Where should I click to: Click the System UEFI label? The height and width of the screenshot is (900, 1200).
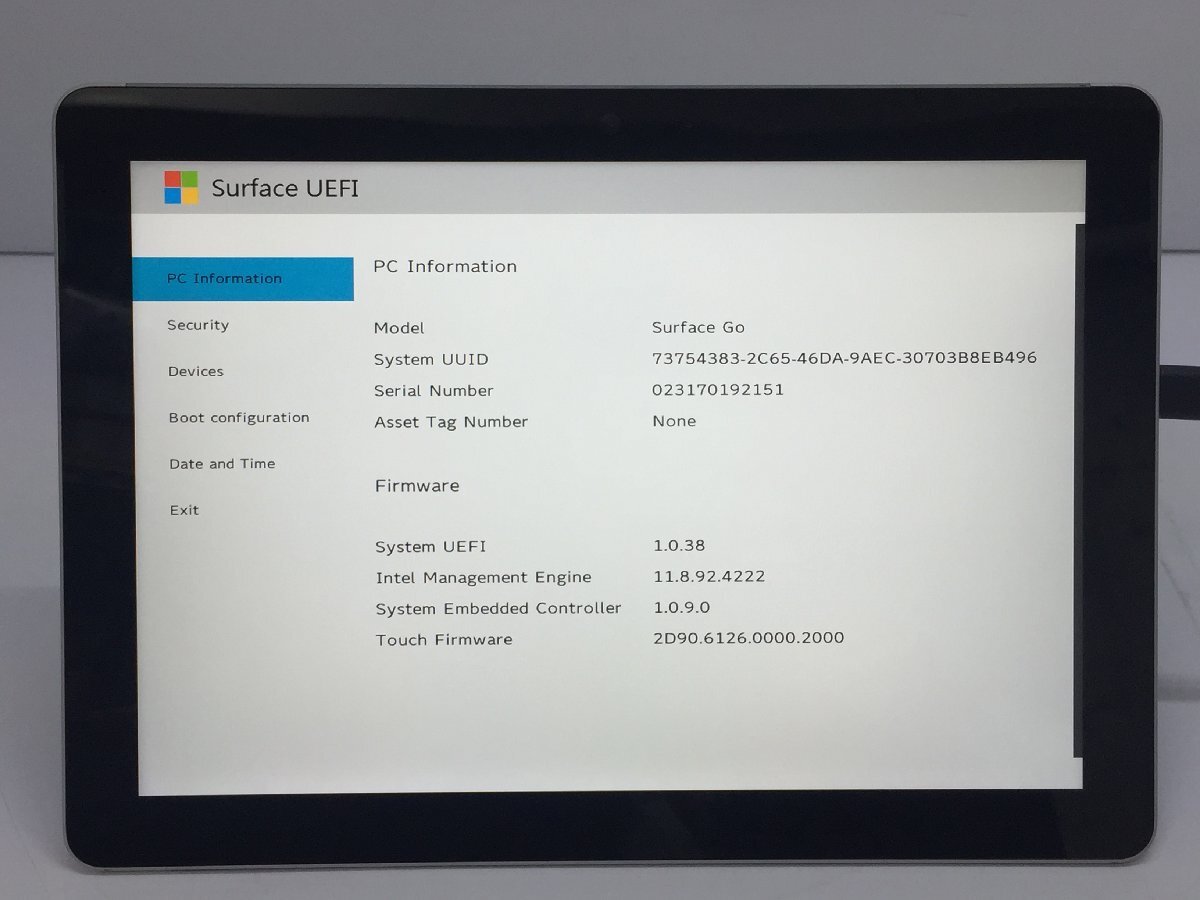[431, 547]
